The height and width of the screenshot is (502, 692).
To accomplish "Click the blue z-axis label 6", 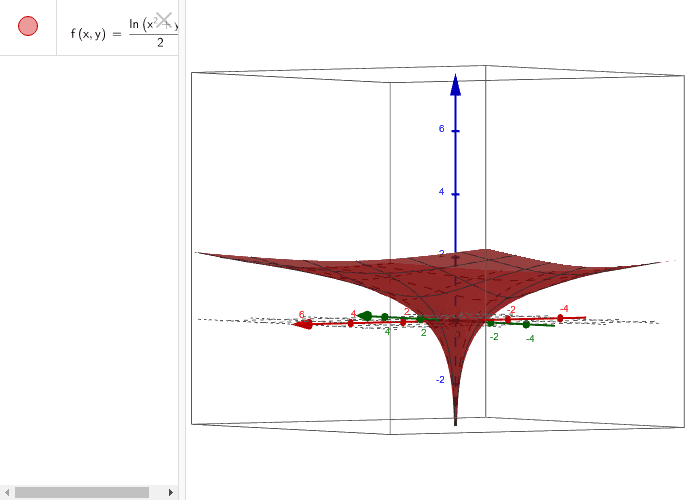I will 441,129.
